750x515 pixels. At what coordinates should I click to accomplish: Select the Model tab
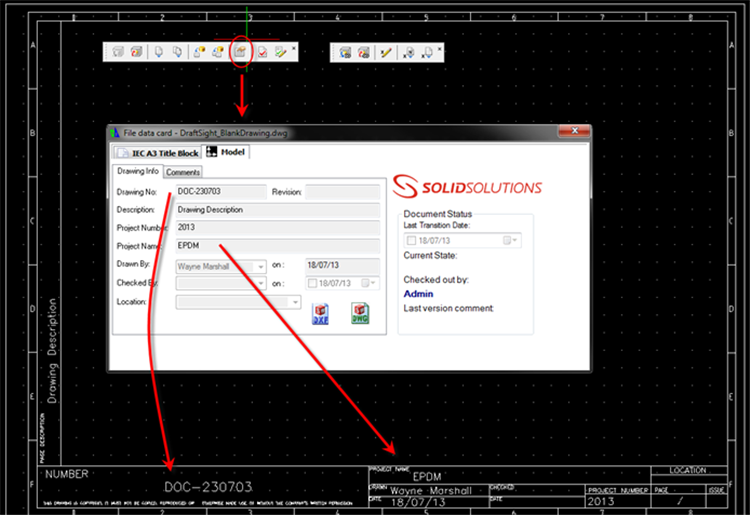click(x=227, y=152)
